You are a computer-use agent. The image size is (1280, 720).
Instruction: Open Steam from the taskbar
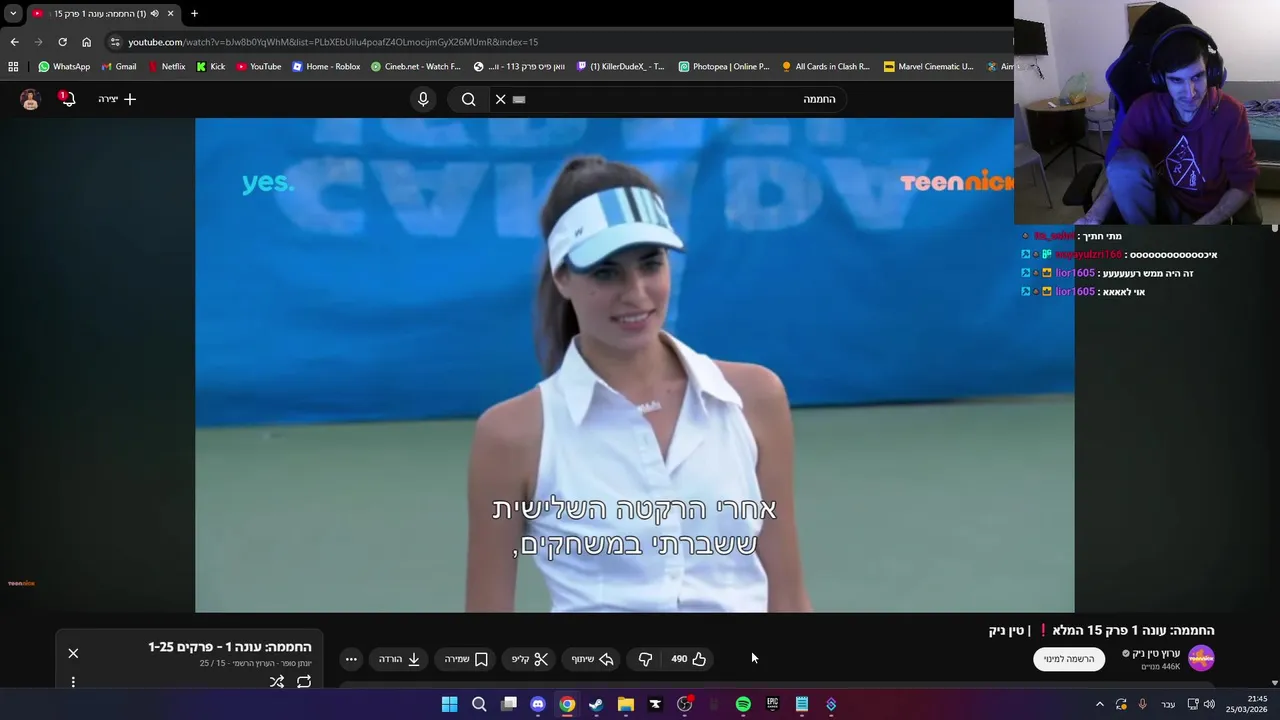coord(596,704)
